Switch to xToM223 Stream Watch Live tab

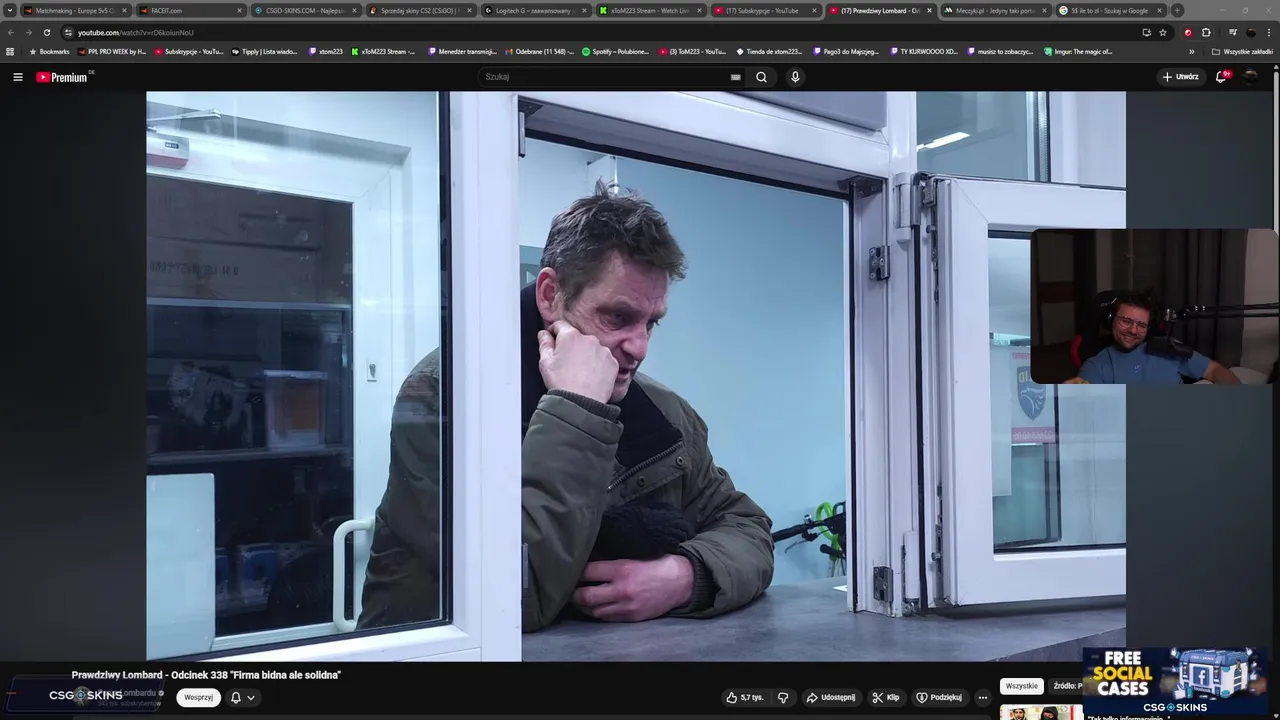coord(650,10)
